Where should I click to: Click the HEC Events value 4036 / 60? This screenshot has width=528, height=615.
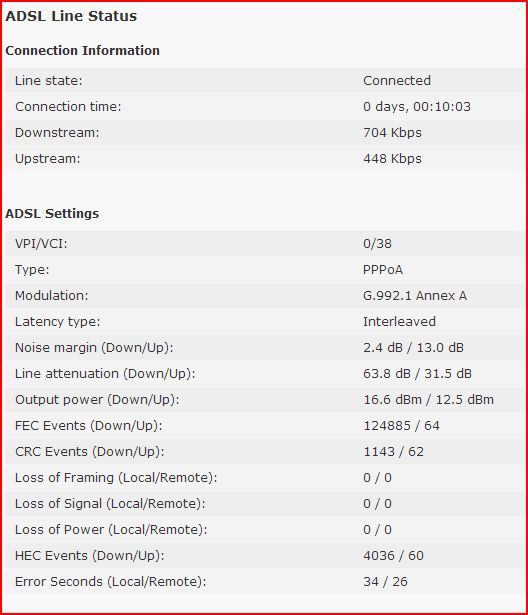click(393, 556)
